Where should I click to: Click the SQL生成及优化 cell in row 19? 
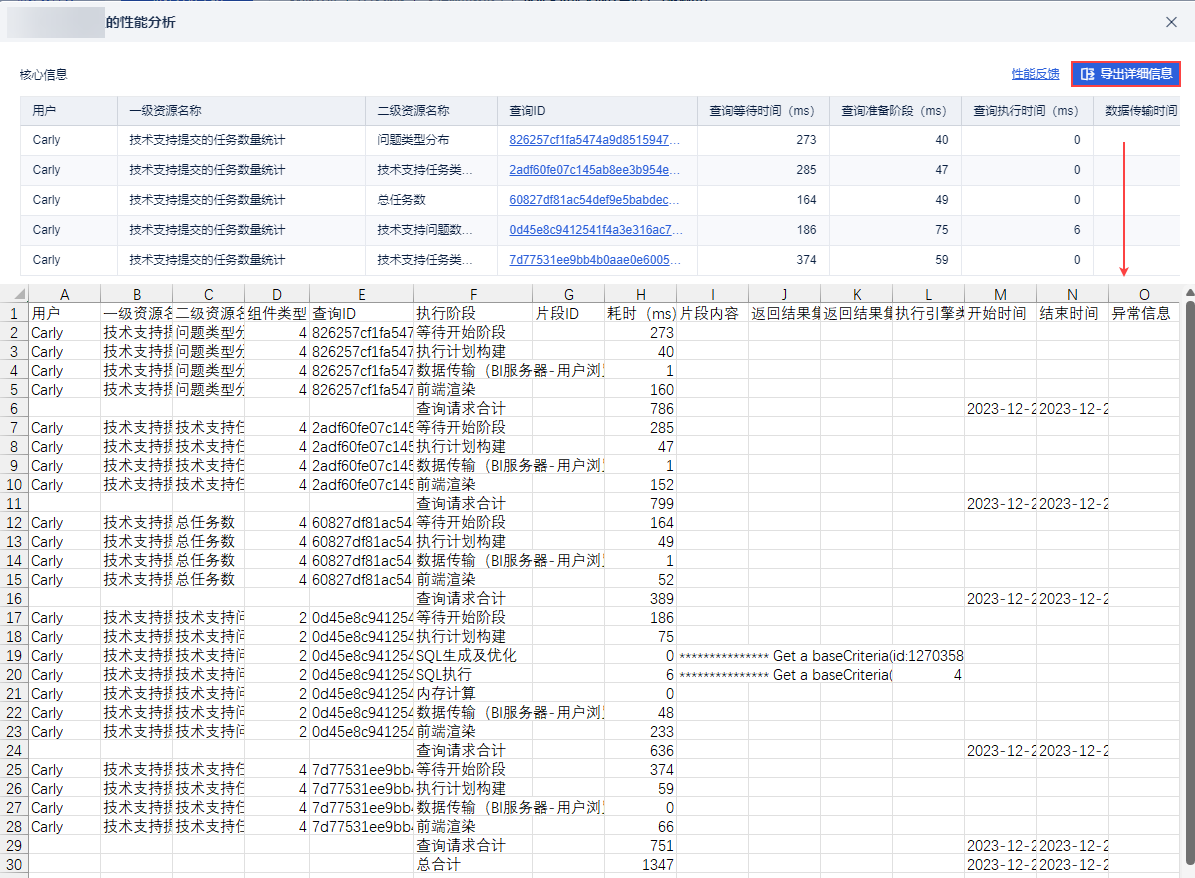pyautogui.click(x=473, y=655)
